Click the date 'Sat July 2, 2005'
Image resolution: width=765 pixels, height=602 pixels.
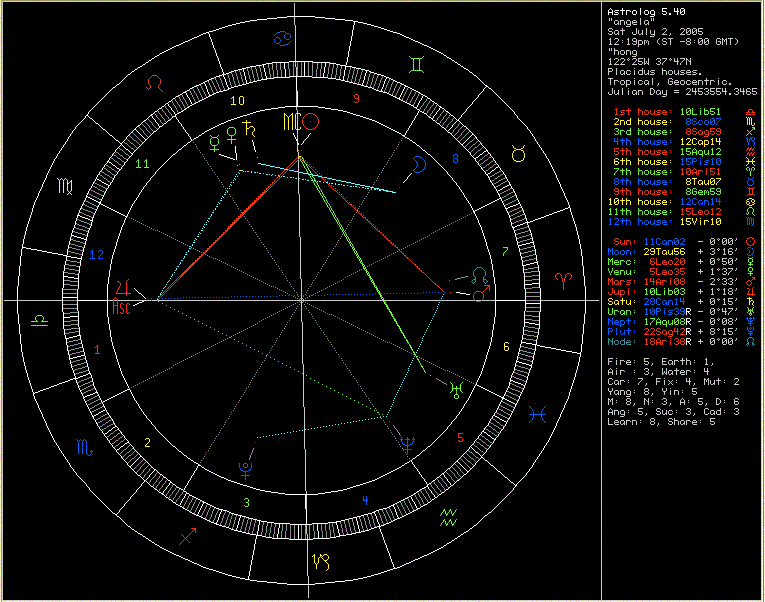coord(655,32)
